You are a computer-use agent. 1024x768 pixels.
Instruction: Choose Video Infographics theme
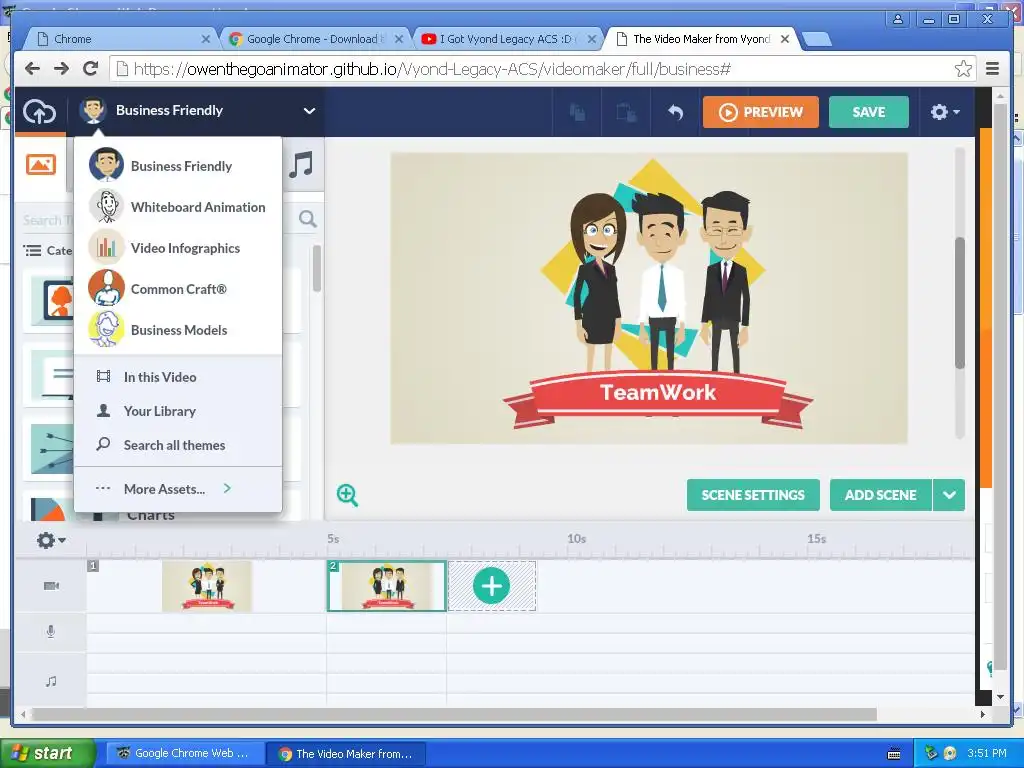click(178, 248)
